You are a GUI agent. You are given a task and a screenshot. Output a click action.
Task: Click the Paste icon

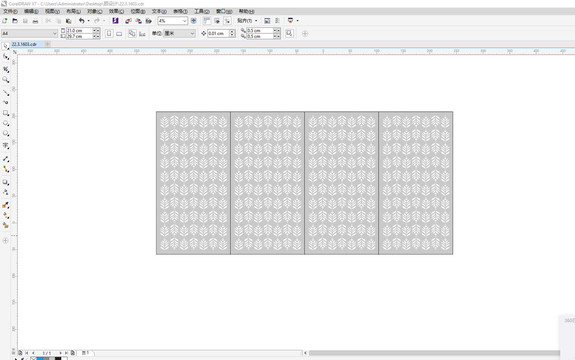tap(69, 21)
